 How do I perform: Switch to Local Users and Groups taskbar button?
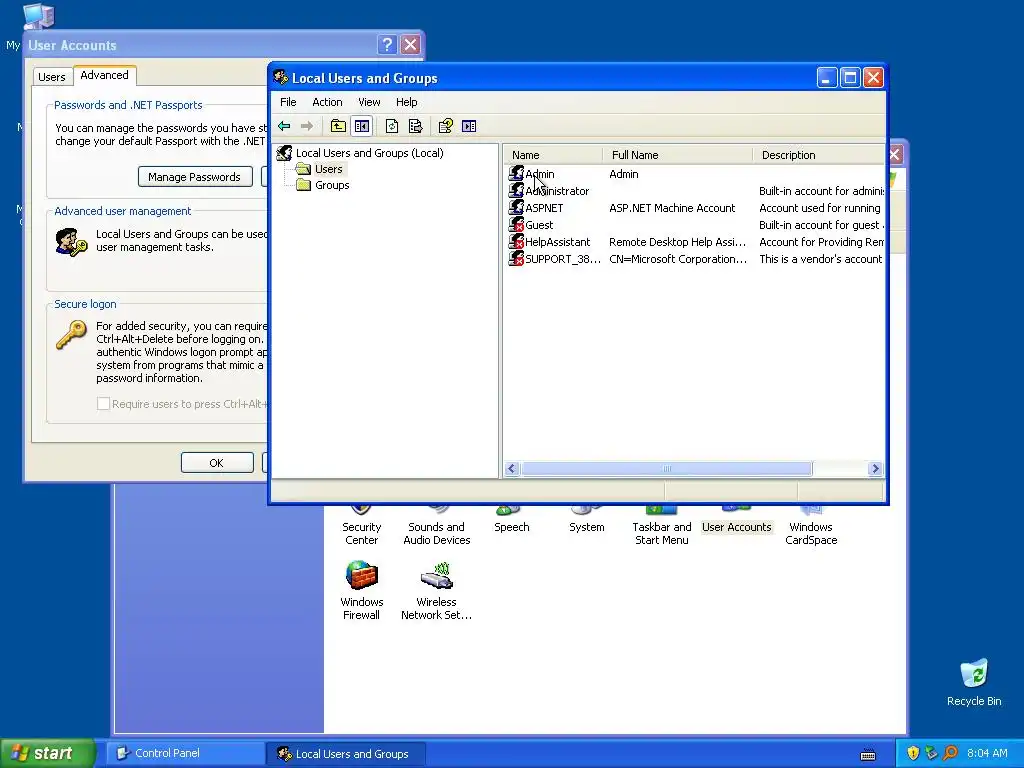click(346, 753)
